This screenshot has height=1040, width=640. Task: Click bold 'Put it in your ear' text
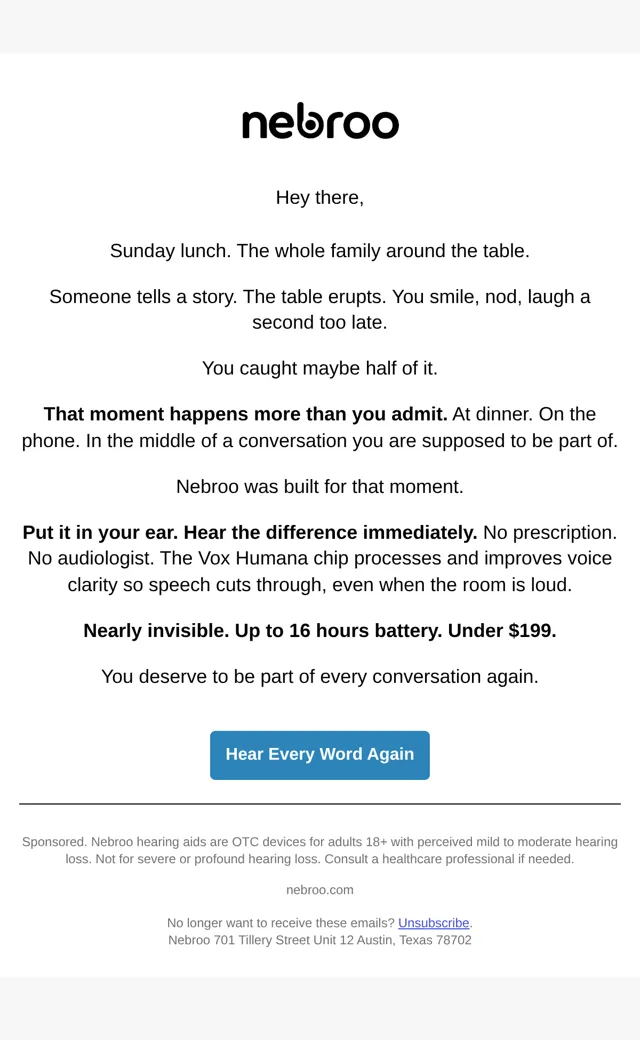tap(99, 532)
